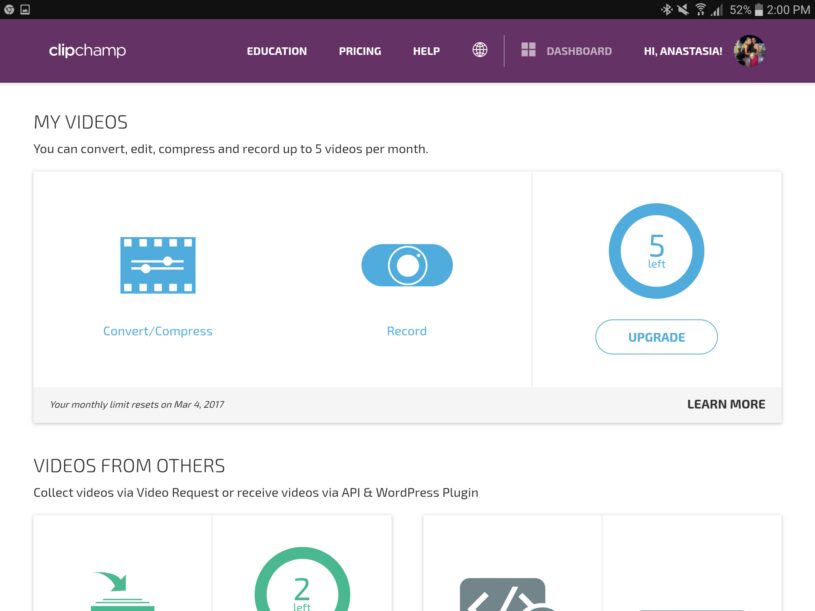Select the Record webcam icon
815x611 pixels.
point(407,265)
